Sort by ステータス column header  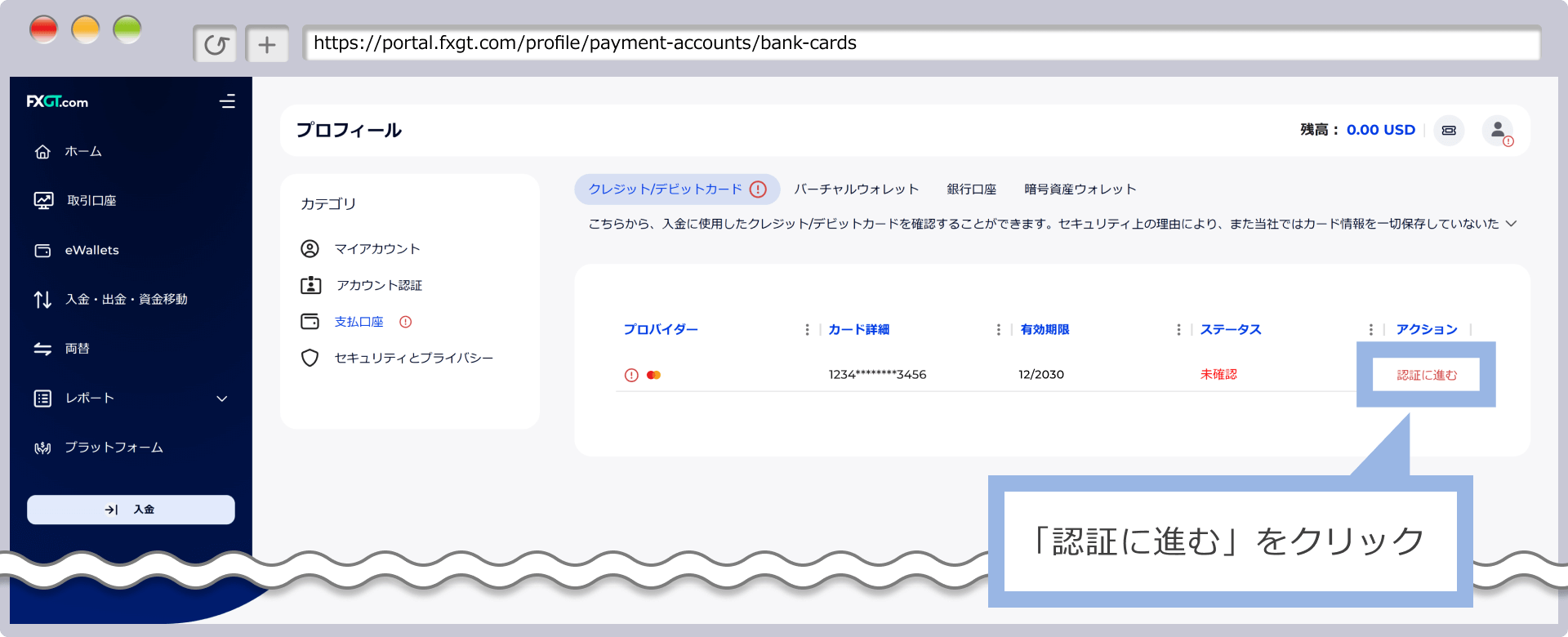pos(1231,330)
